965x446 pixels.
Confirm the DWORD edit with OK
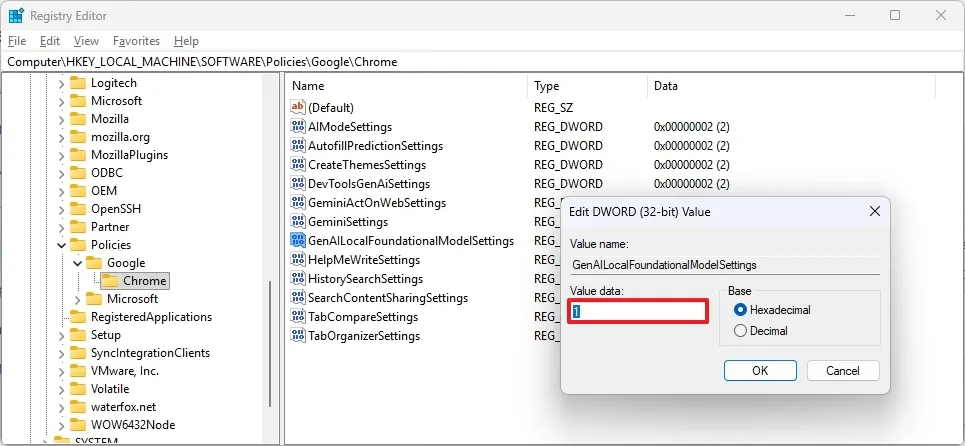pos(760,370)
